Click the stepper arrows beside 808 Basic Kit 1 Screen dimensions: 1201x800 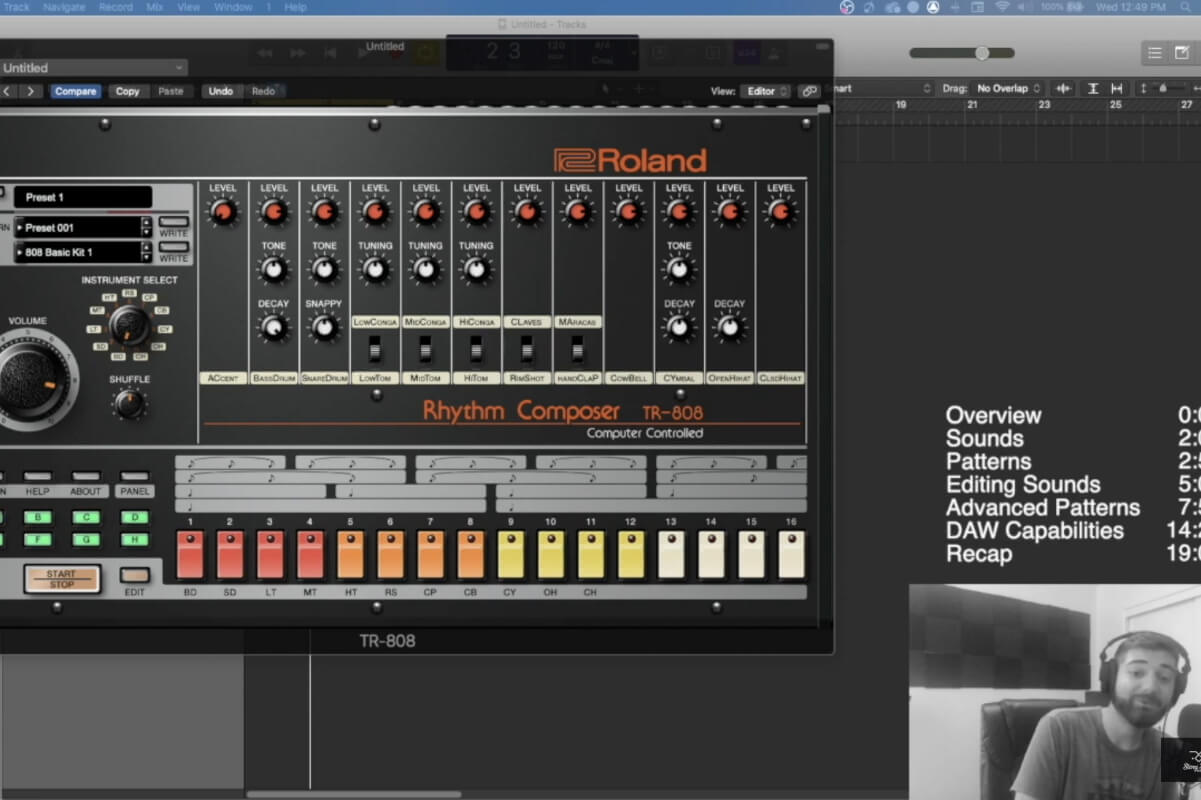click(x=147, y=252)
